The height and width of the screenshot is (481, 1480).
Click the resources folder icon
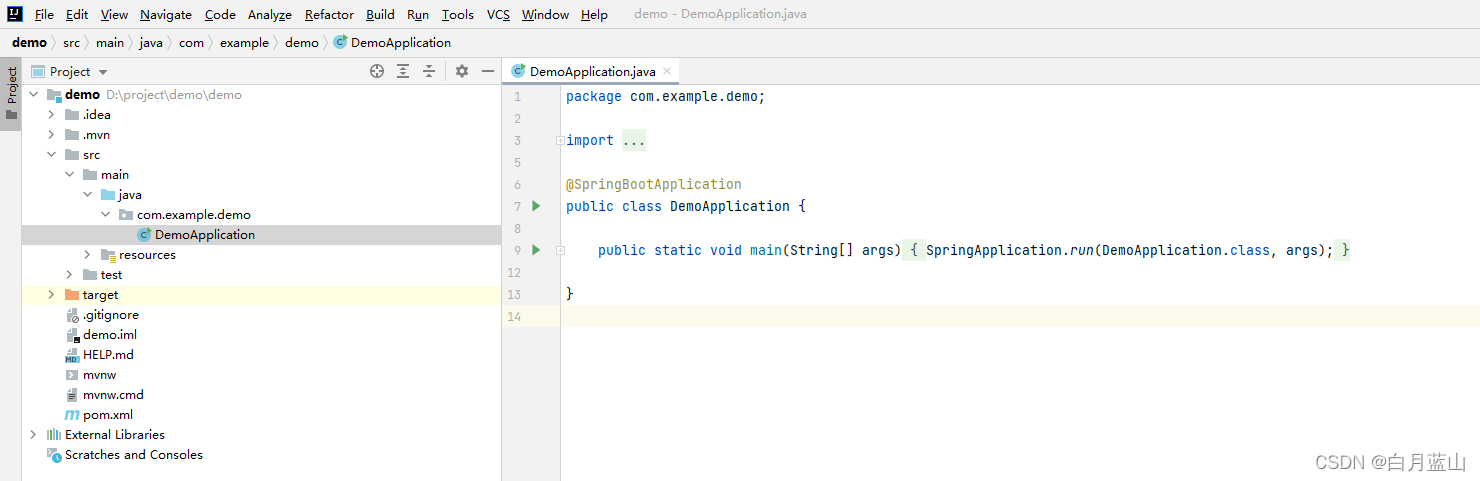point(108,255)
